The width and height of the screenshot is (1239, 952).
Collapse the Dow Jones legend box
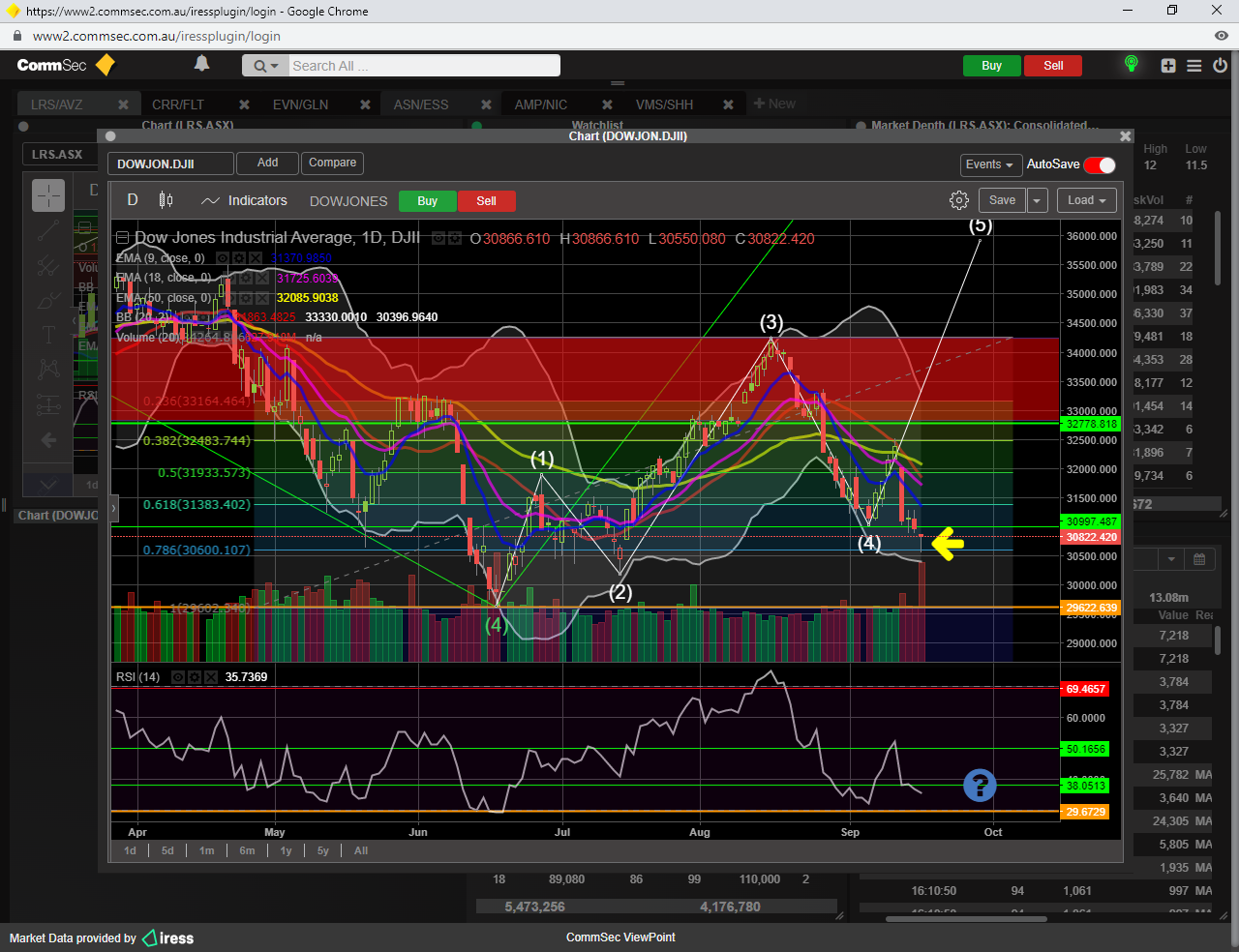(122, 237)
